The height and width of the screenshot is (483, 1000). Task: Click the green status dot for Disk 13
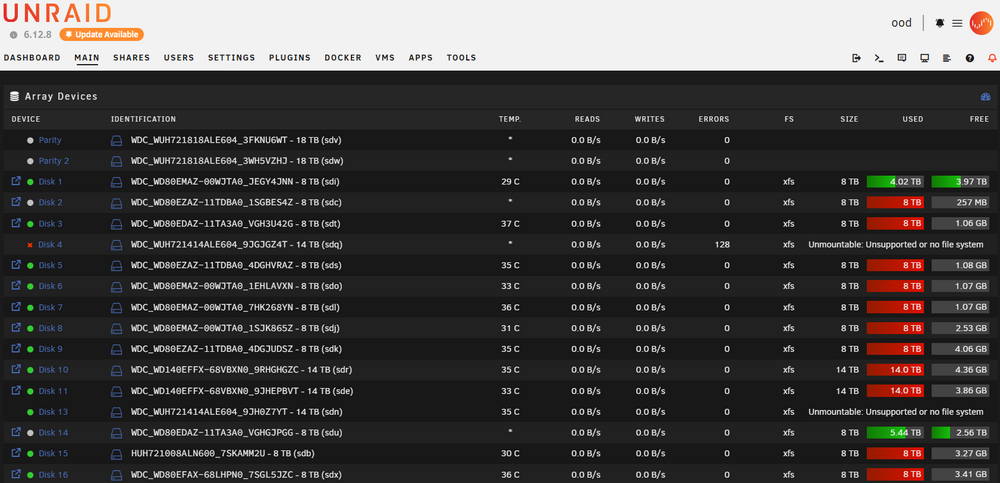[29, 412]
